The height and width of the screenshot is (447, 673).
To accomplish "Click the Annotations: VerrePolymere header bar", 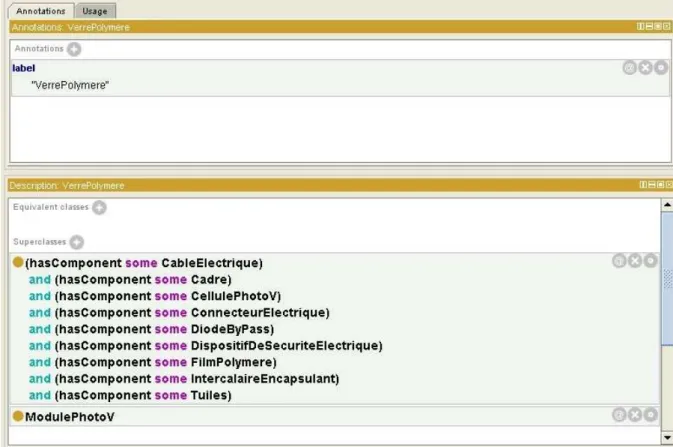I will [x=340, y=27].
